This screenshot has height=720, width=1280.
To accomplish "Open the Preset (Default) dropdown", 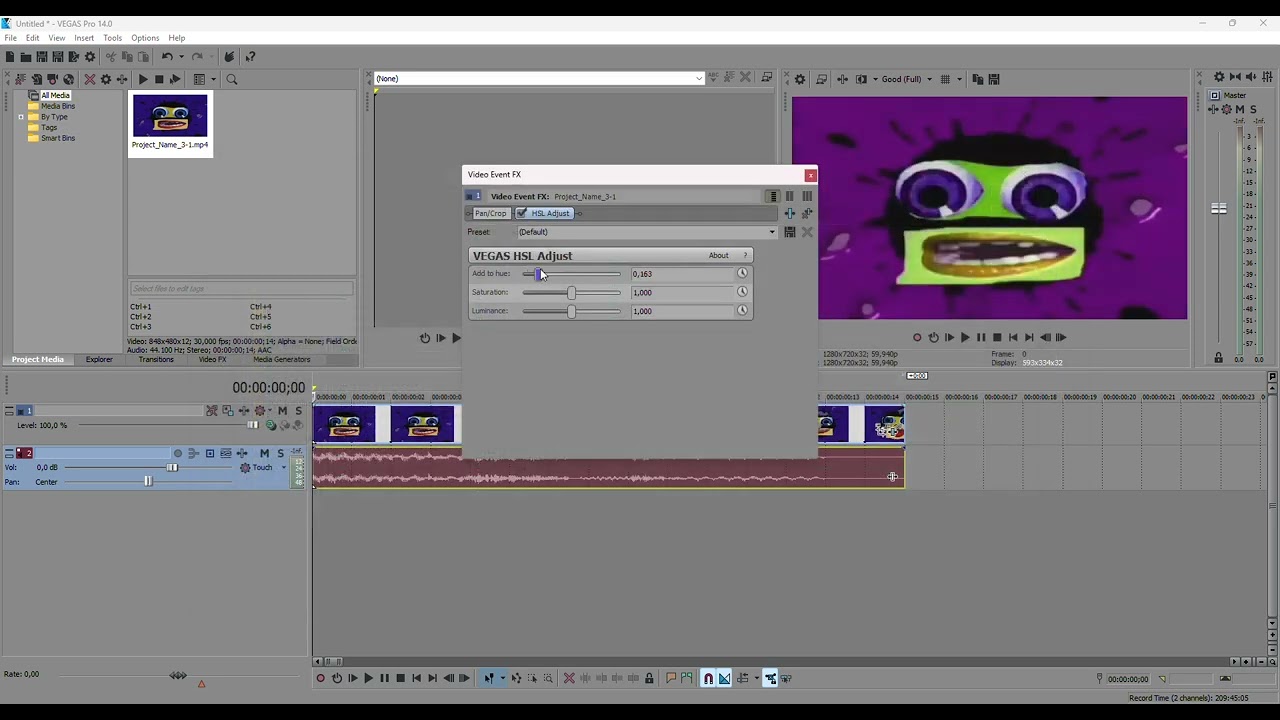I will pyautogui.click(x=646, y=232).
